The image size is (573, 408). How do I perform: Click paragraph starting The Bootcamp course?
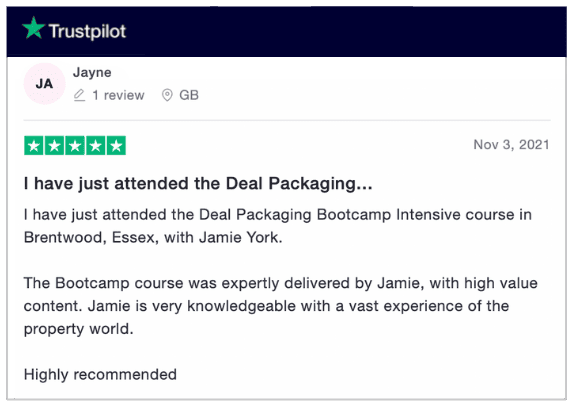(x=281, y=306)
